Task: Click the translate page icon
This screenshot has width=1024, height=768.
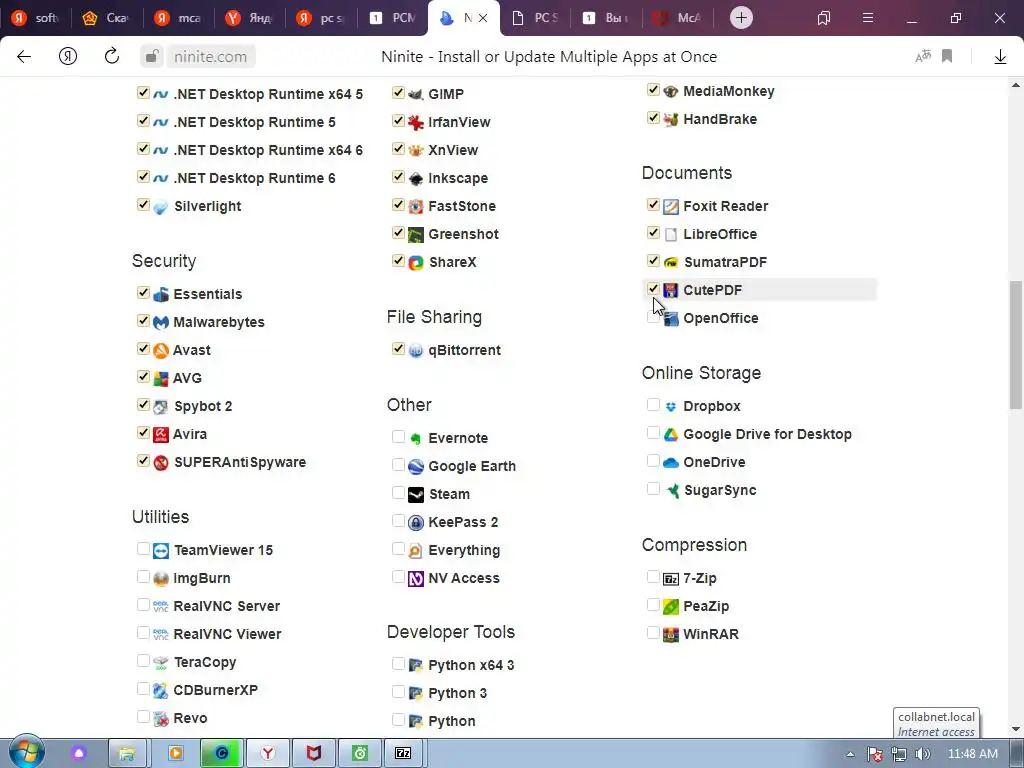Action: tap(922, 56)
